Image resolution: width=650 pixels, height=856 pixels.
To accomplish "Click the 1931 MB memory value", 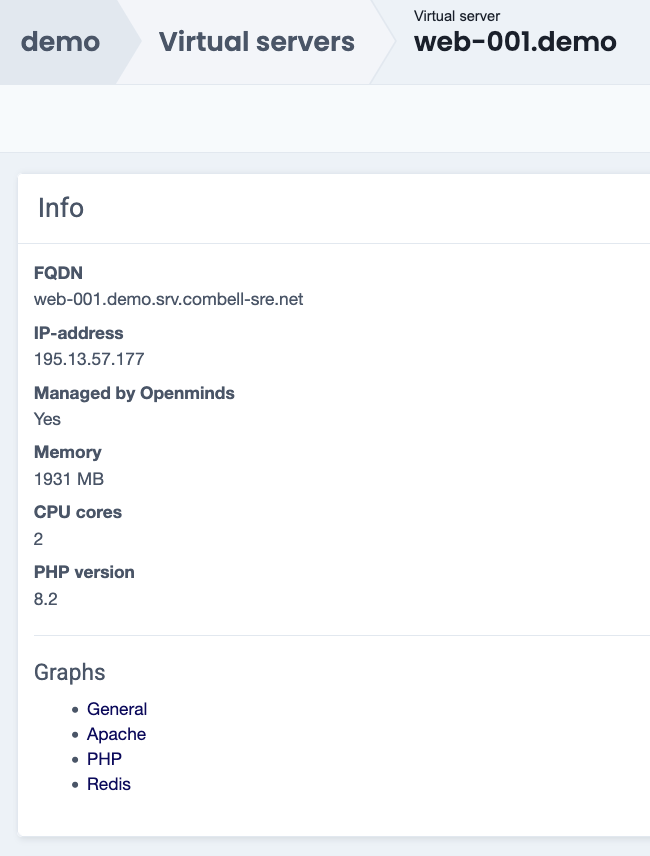I will click(x=69, y=479).
